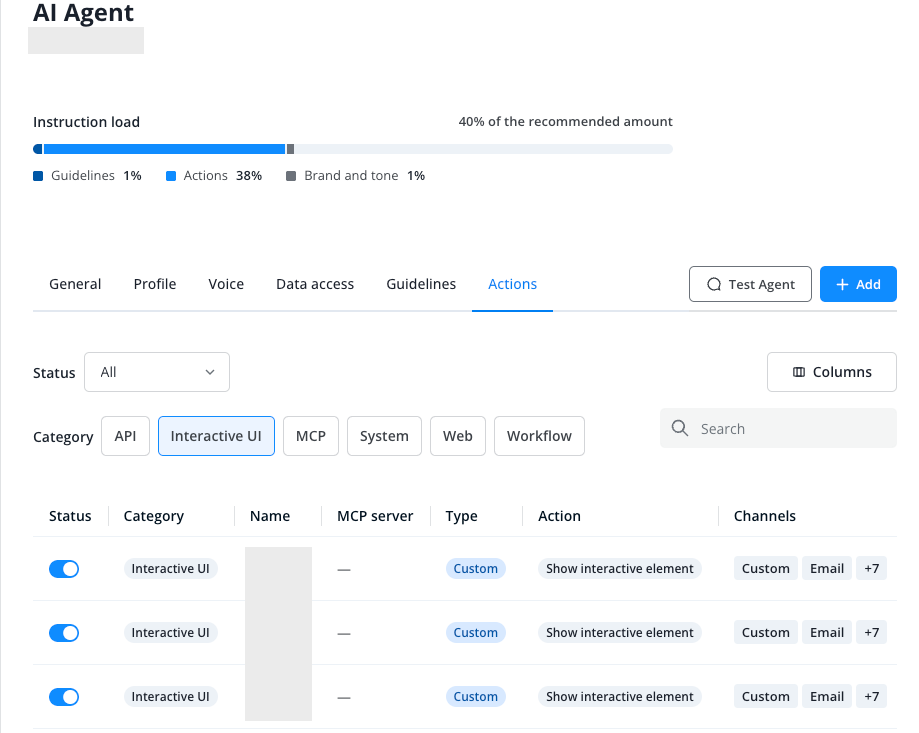Viewport: 919px width, 733px height.
Task: Click the chat bubble icon for Test Agent
Action: coord(714,285)
